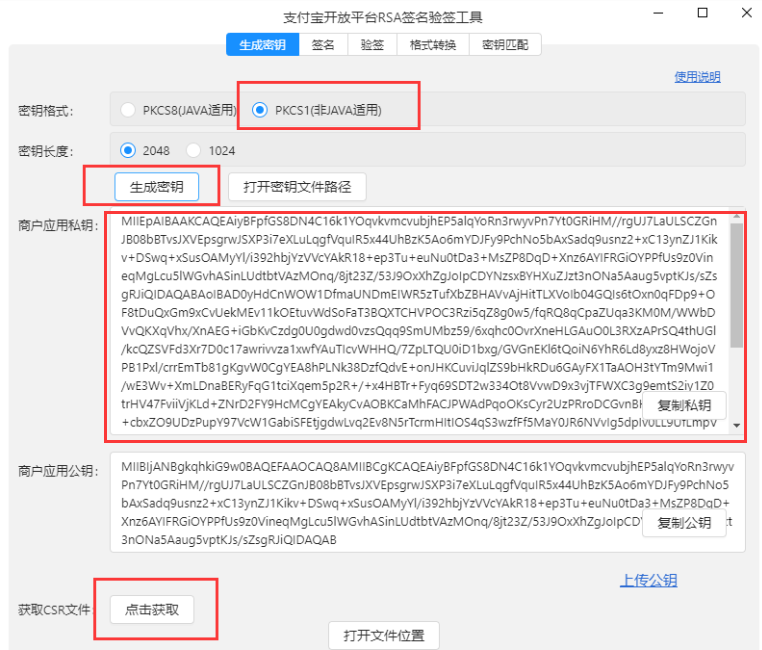Copy public key with 复制公钥
This screenshot has width=762, height=650.
pos(684,523)
